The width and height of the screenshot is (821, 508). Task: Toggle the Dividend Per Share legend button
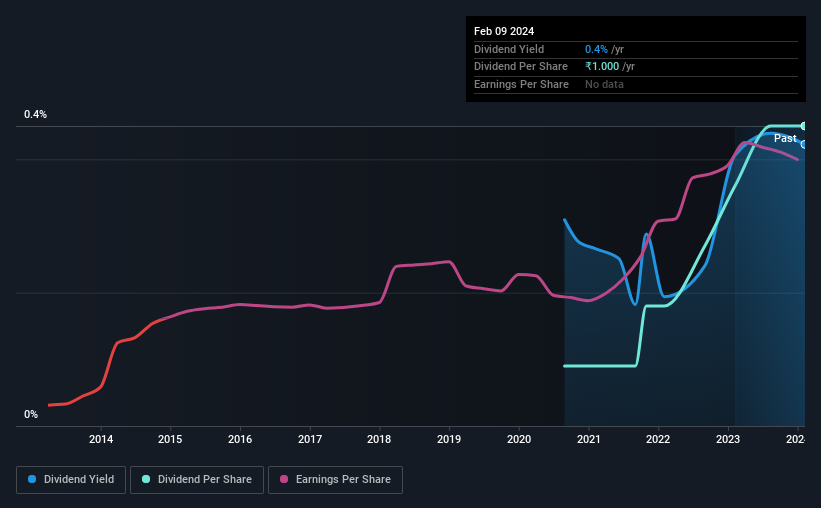pos(197,480)
